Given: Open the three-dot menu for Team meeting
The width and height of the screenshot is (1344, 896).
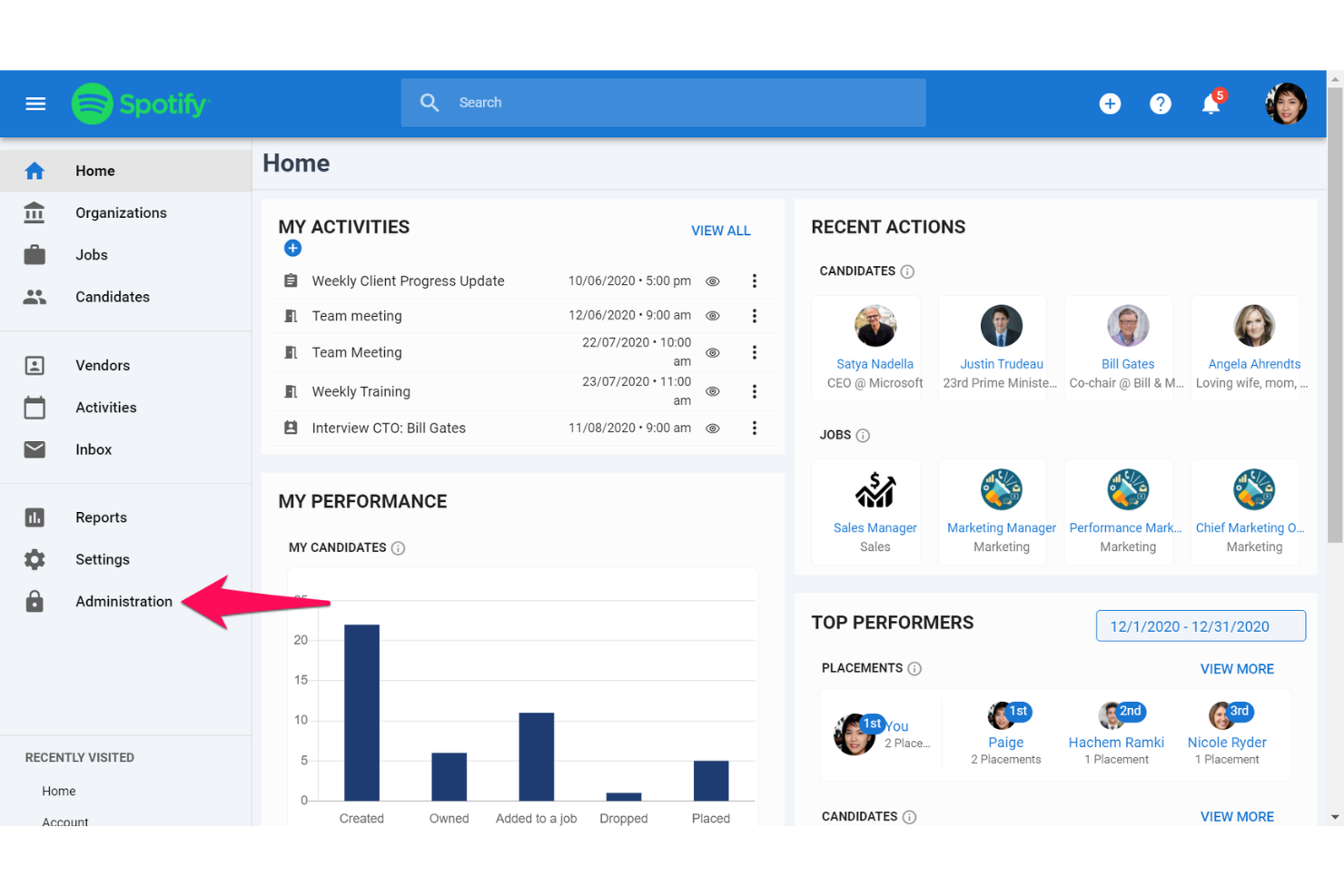Looking at the screenshot, I should (x=755, y=315).
